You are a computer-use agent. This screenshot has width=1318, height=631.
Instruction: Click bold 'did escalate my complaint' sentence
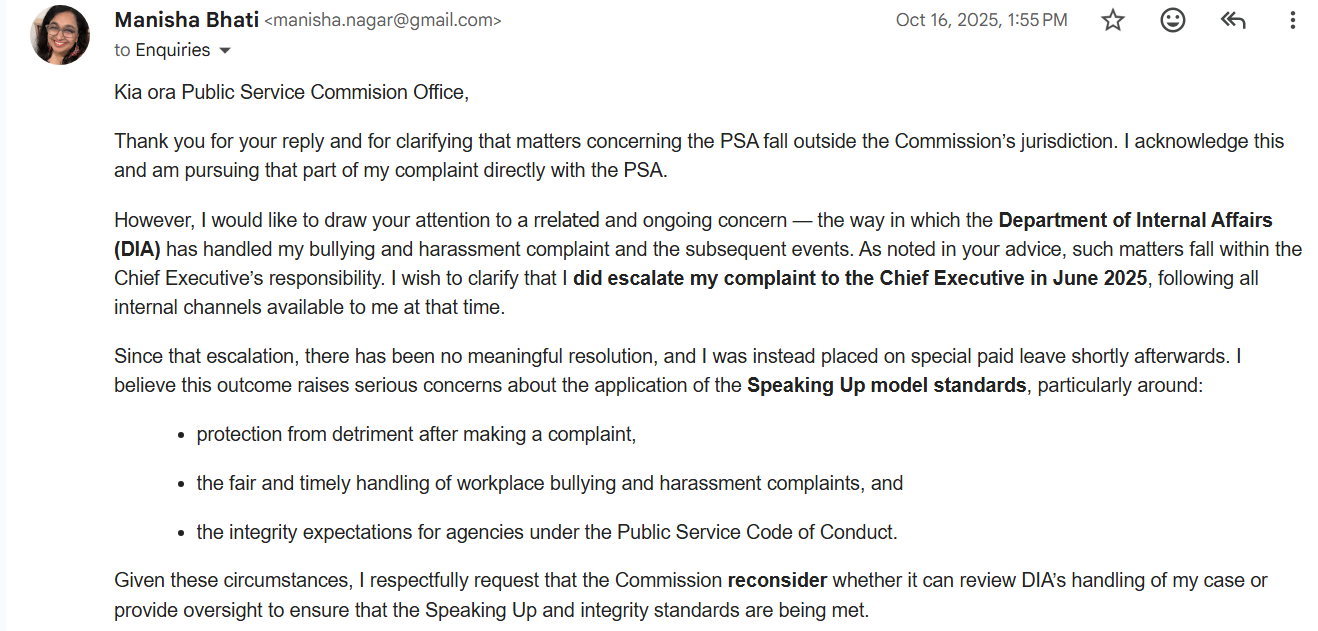(x=860, y=278)
